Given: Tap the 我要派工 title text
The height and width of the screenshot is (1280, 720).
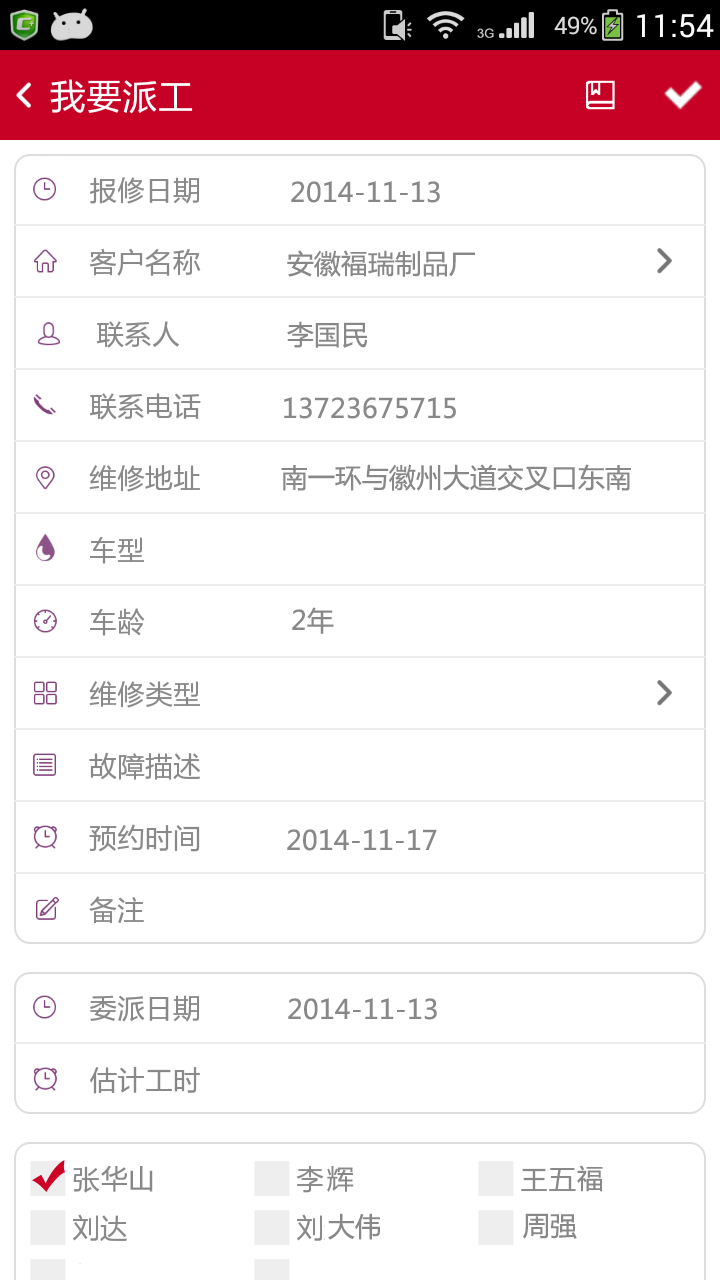Looking at the screenshot, I should click(x=121, y=97).
